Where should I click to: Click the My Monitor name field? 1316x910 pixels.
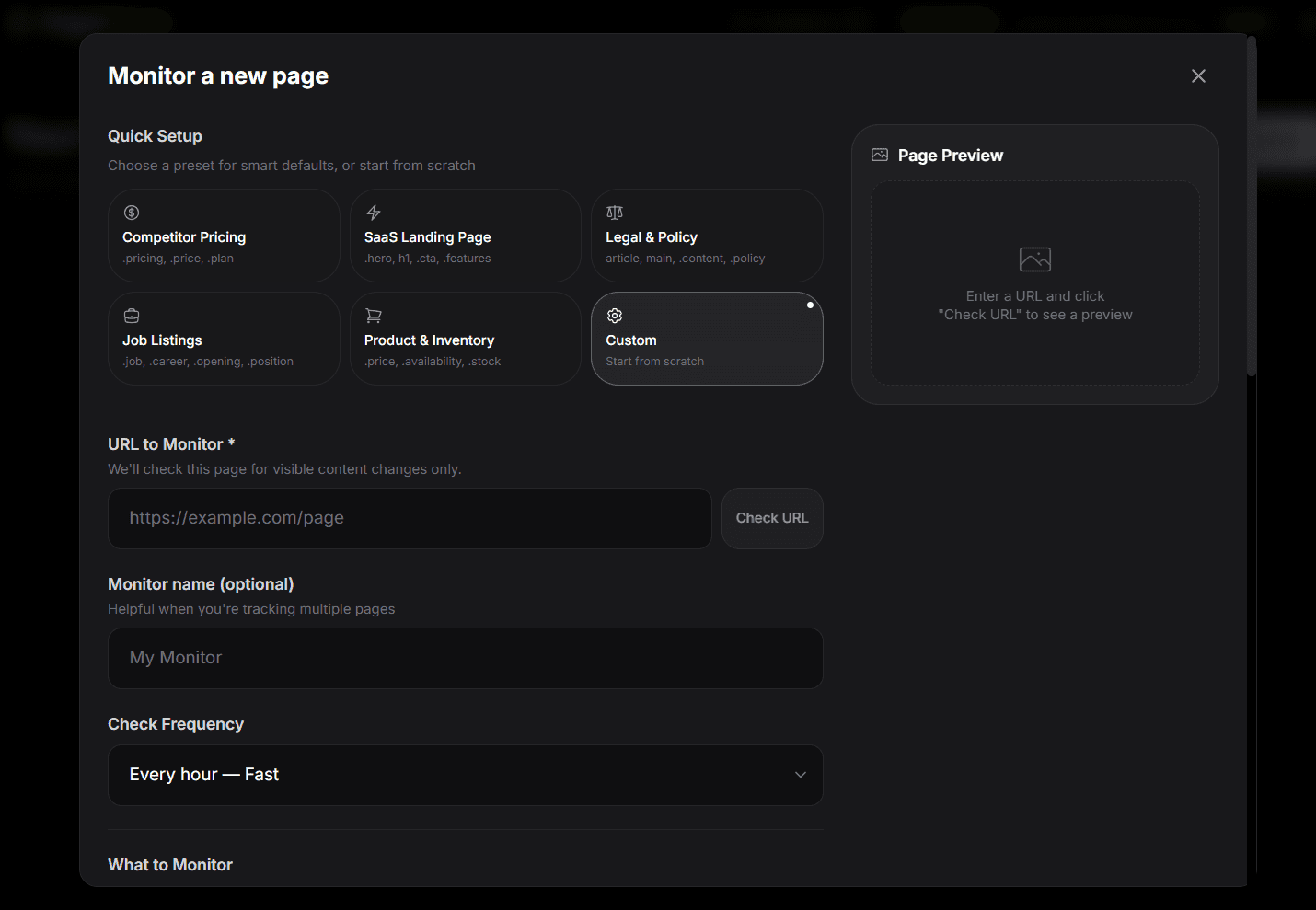tap(465, 658)
